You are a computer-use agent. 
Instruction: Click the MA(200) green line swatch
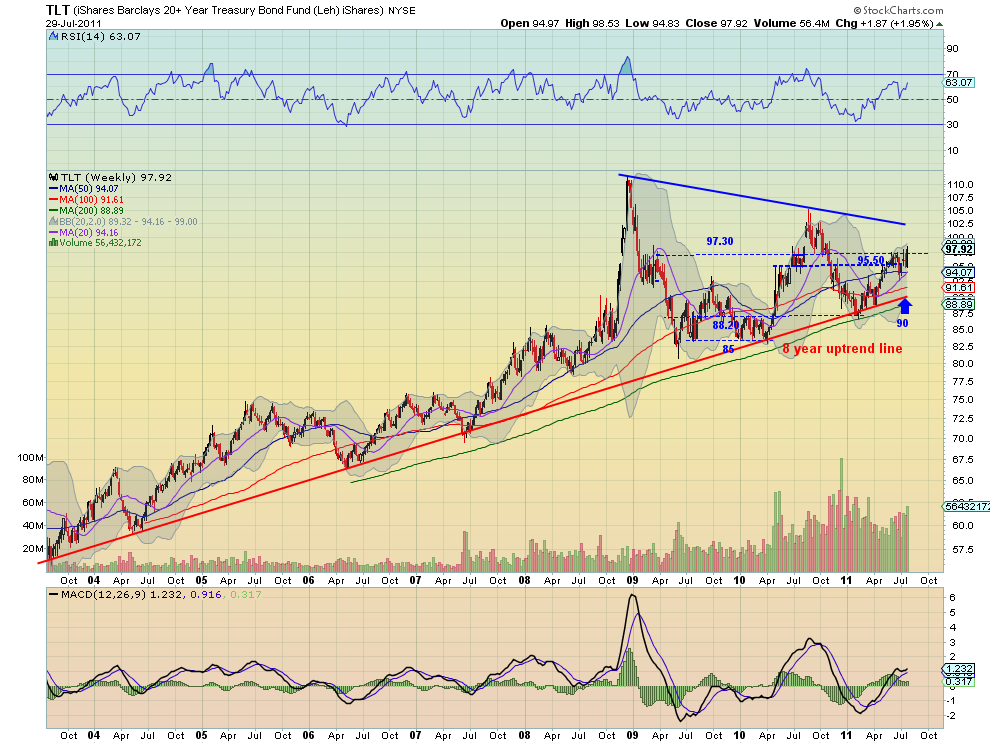pyautogui.click(x=54, y=210)
